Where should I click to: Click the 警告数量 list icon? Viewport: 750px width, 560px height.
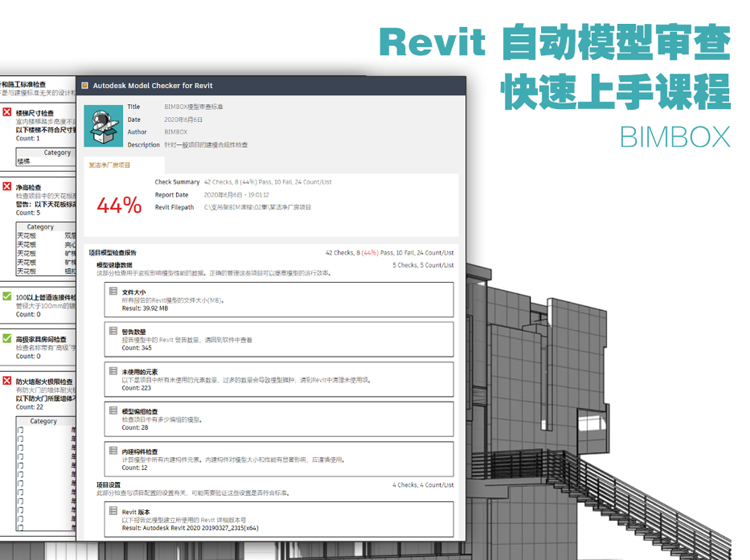point(112,332)
